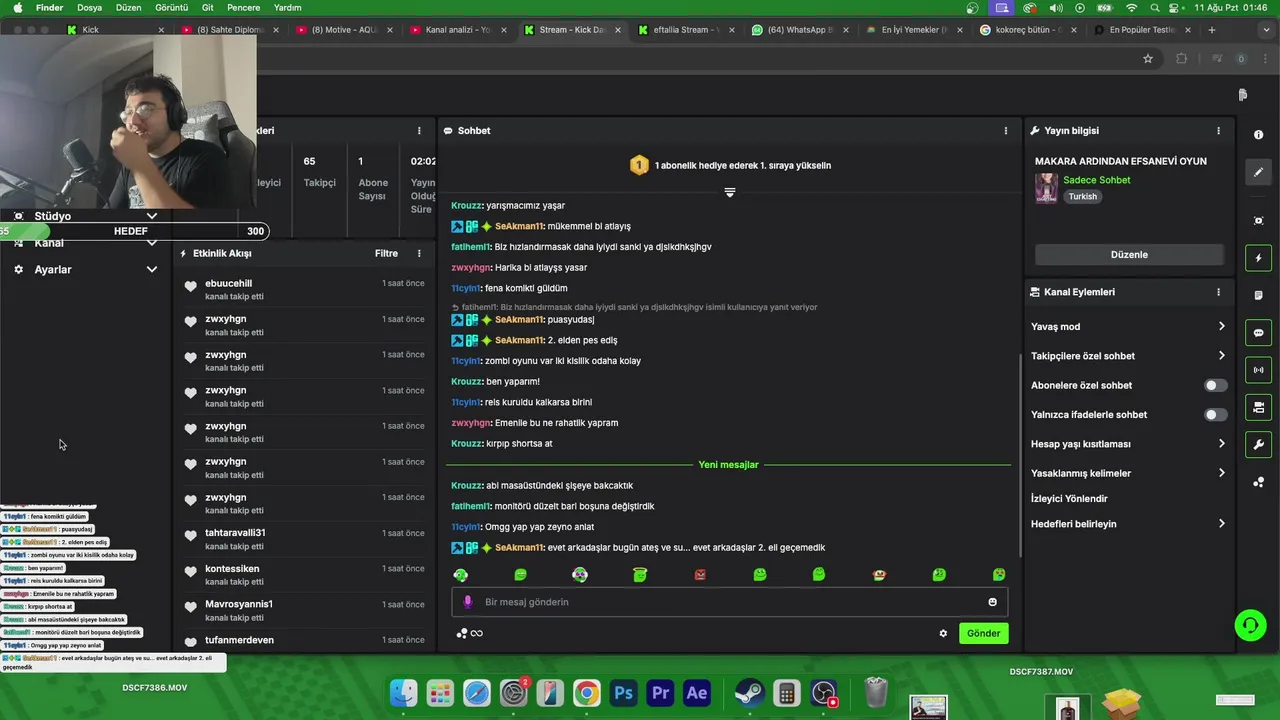Click the HEDEF follower goal progress bar
1280x720 pixels.
[134, 231]
